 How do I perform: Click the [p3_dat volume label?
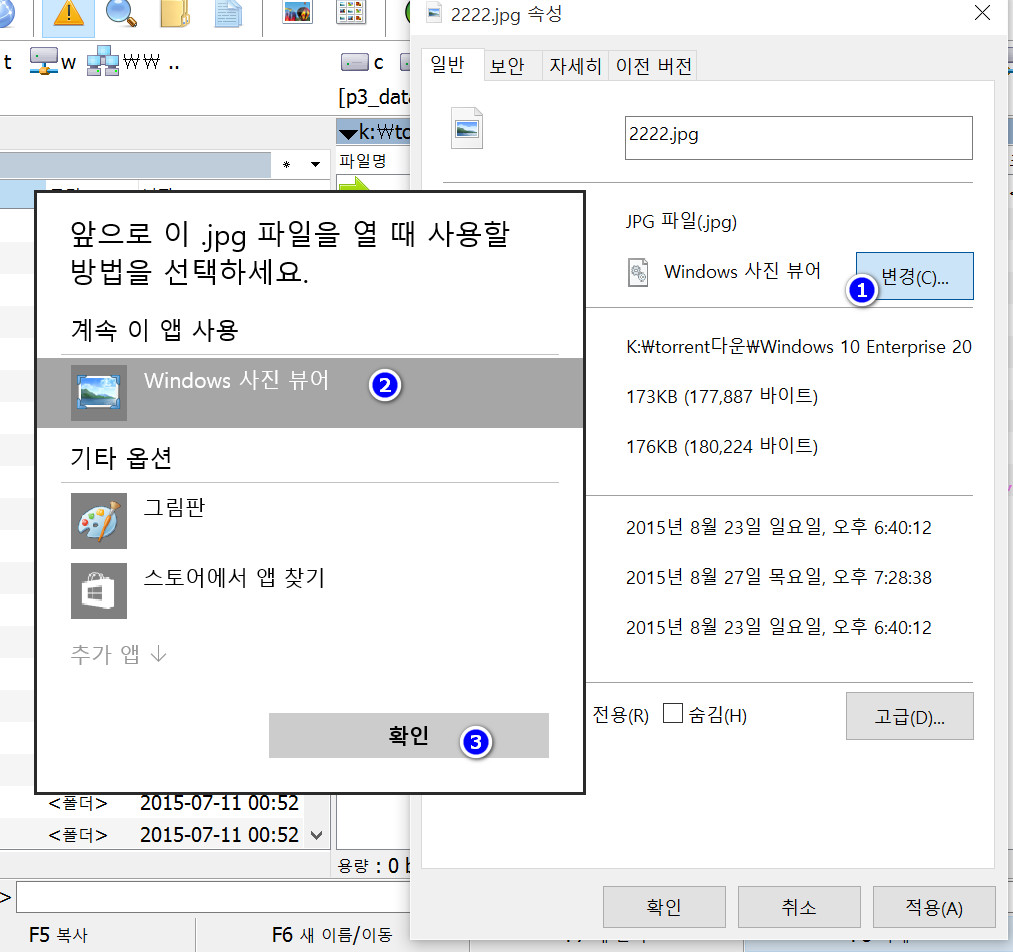click(373, 97)
